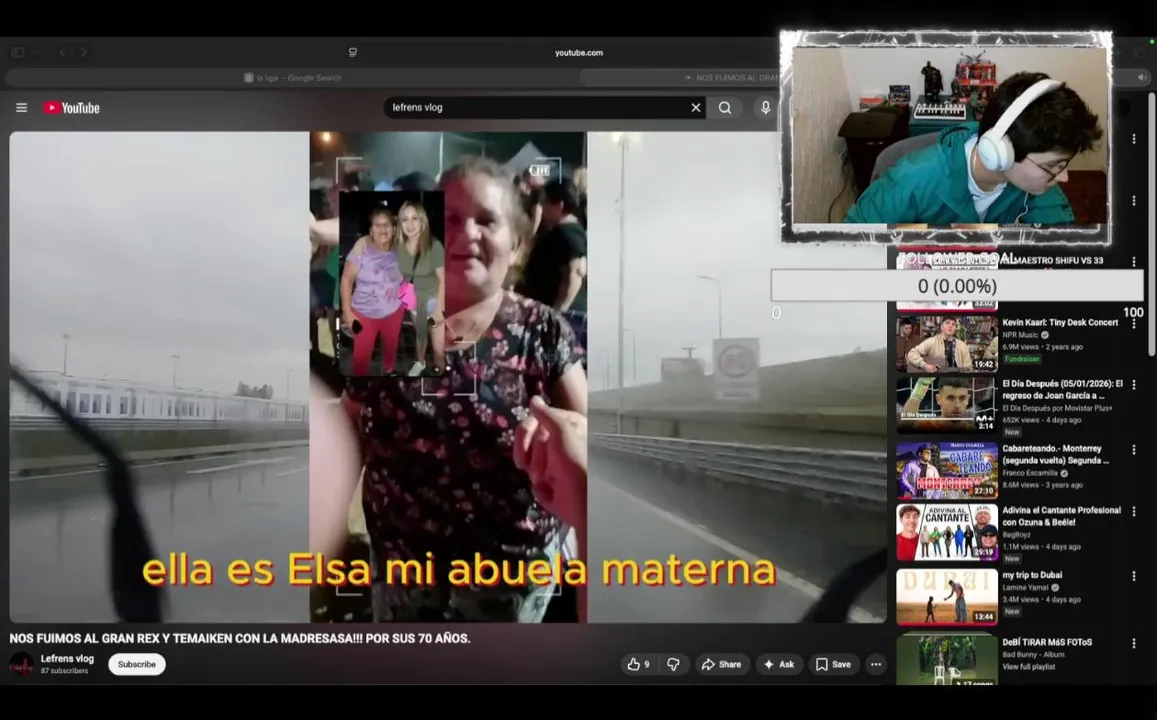Open the 'MAESTRO SHIFU VS 33' video title
The width and height of the screenshot is (1157, 720).
click(1055, 260)
